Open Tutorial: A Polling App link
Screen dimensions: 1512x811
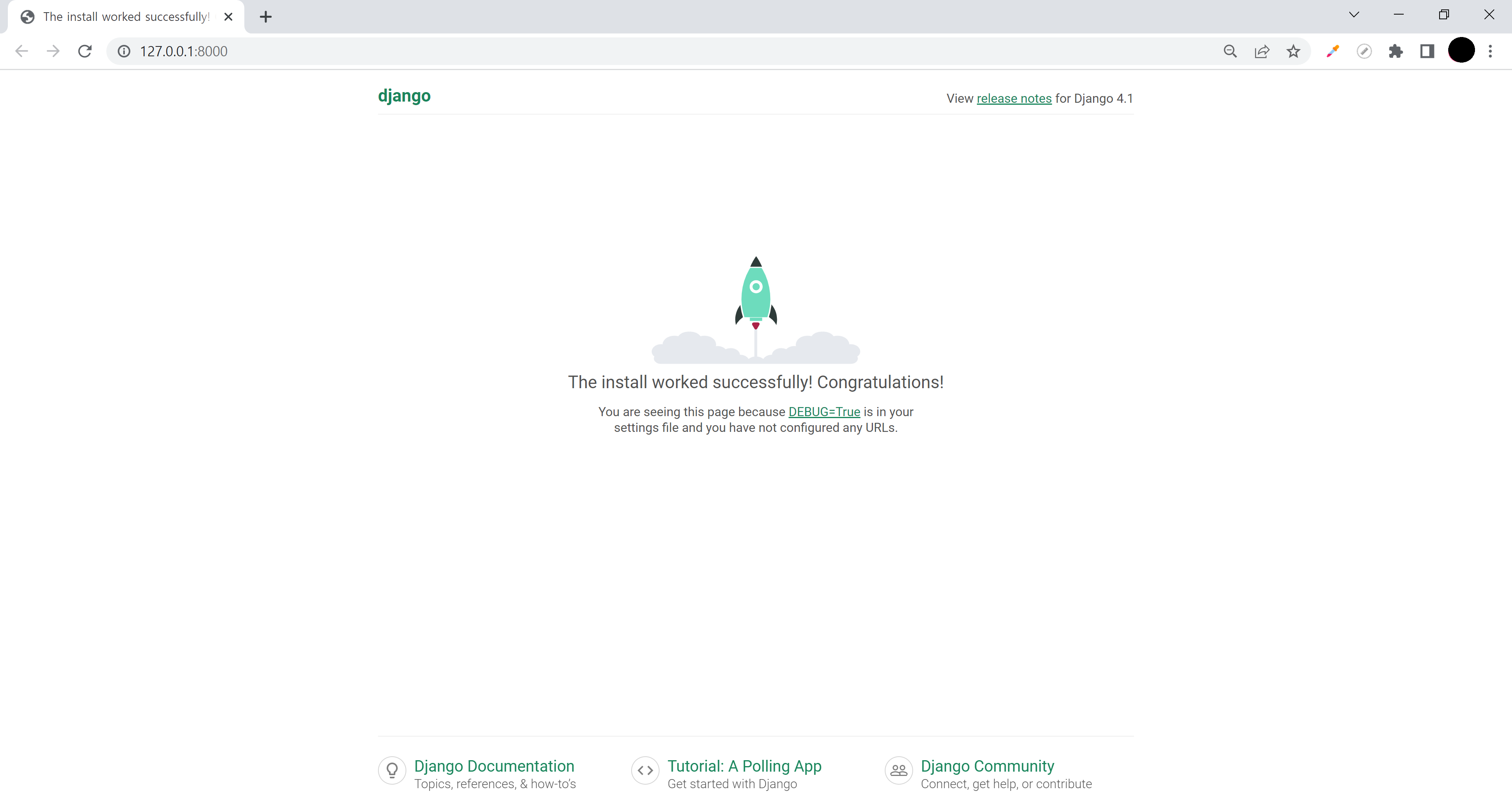[744, 766]
